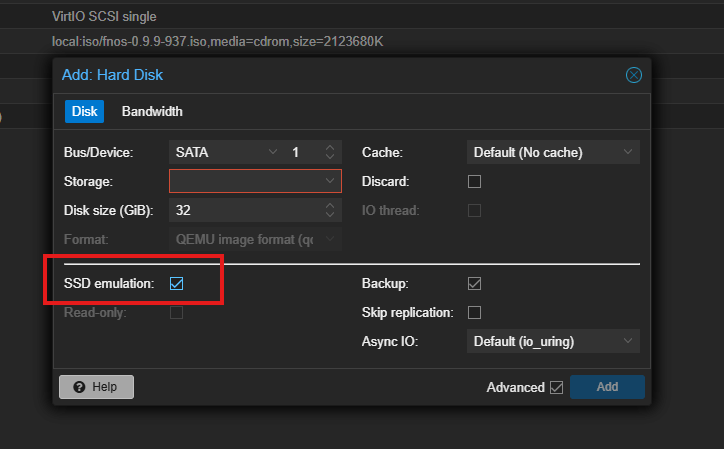Increase the SATA device number
This screenshot has height=449, width=724.
click(330, 148)
